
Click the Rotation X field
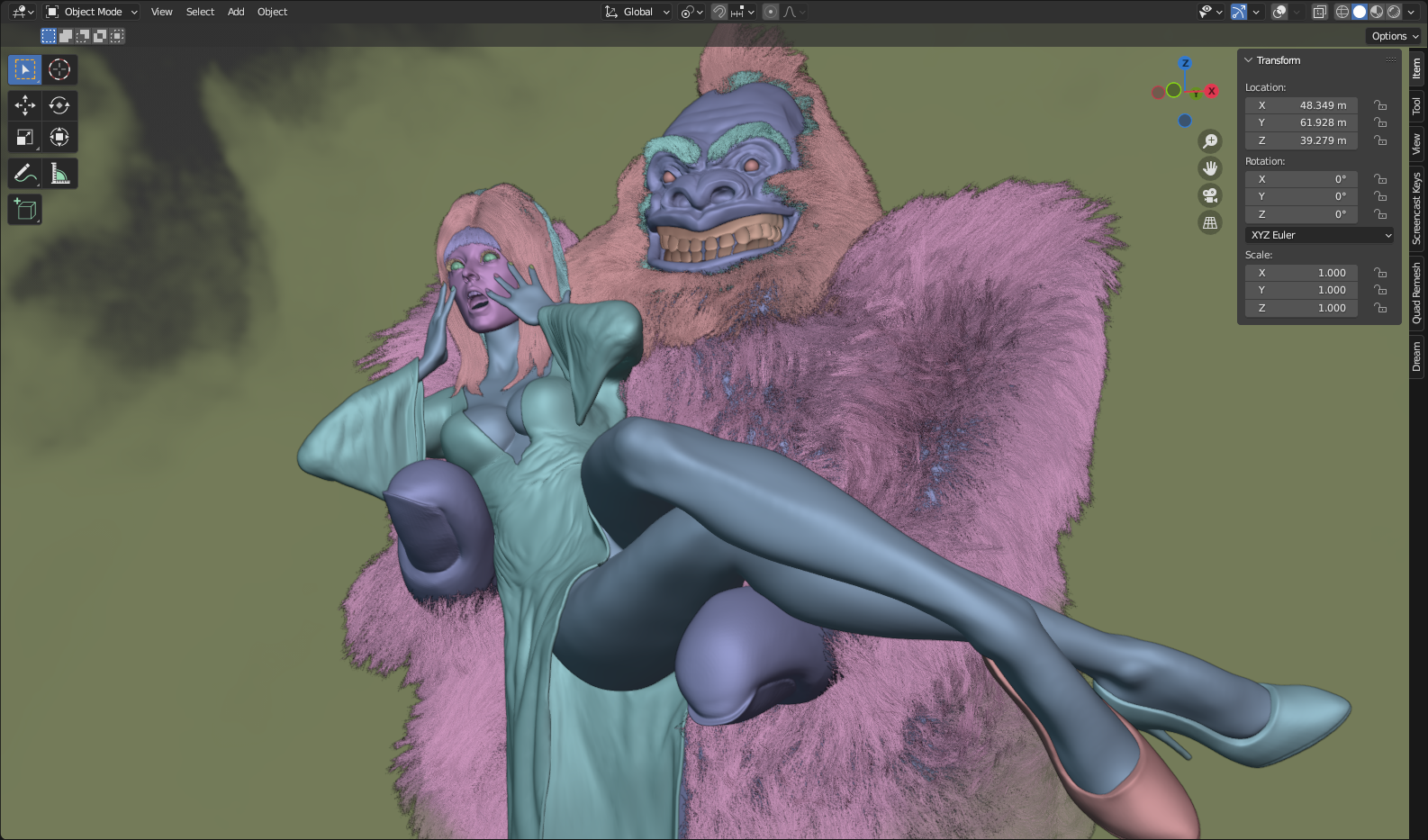click(1301, 179)
